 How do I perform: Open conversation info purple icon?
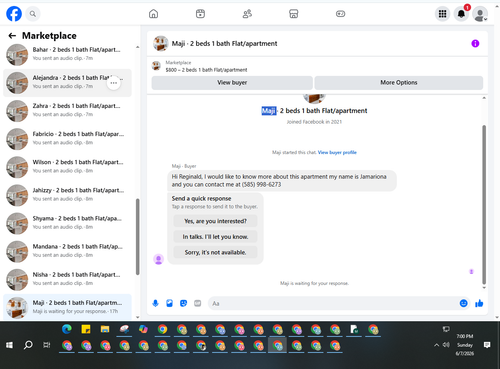(475, 43)
